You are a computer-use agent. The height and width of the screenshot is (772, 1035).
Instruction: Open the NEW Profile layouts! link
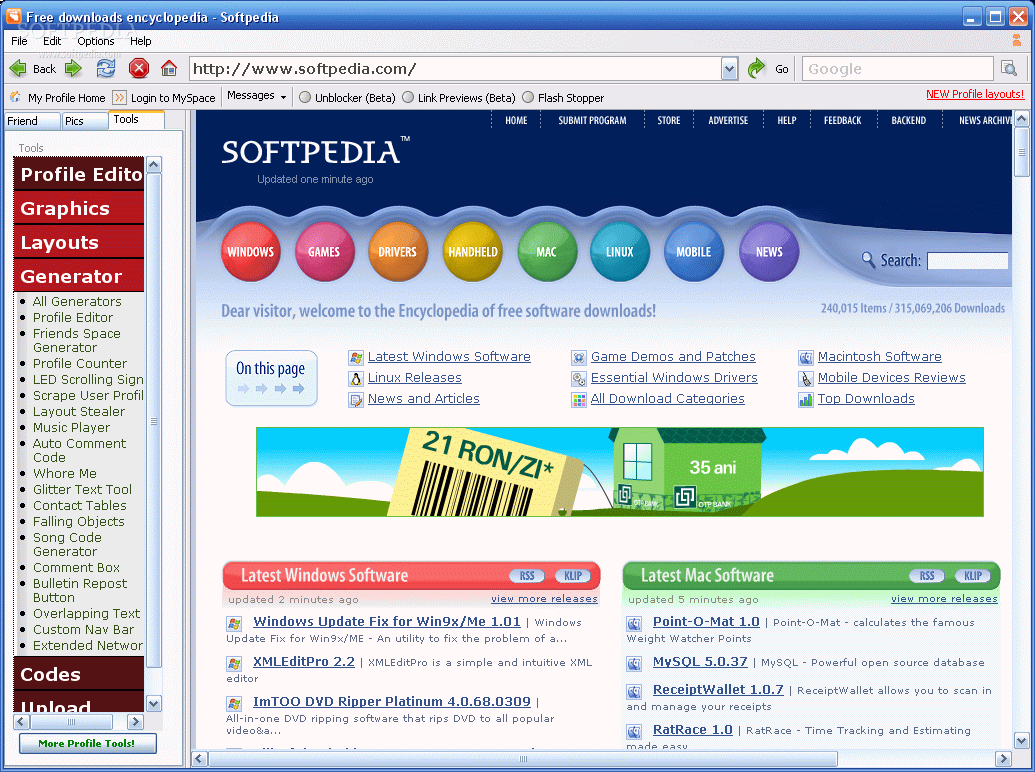pyautogui.click(x=975, y=94)
